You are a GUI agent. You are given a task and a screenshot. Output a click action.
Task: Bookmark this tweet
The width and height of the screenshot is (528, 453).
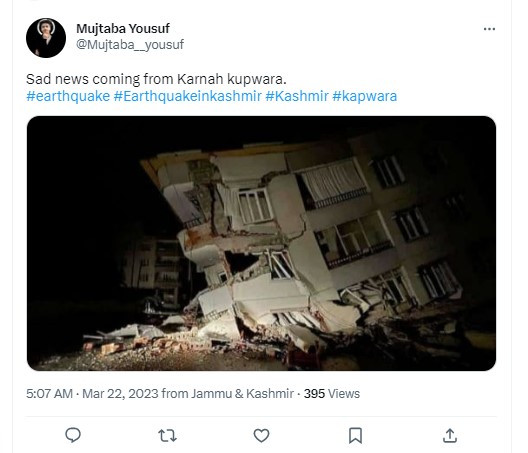[355, 435]
